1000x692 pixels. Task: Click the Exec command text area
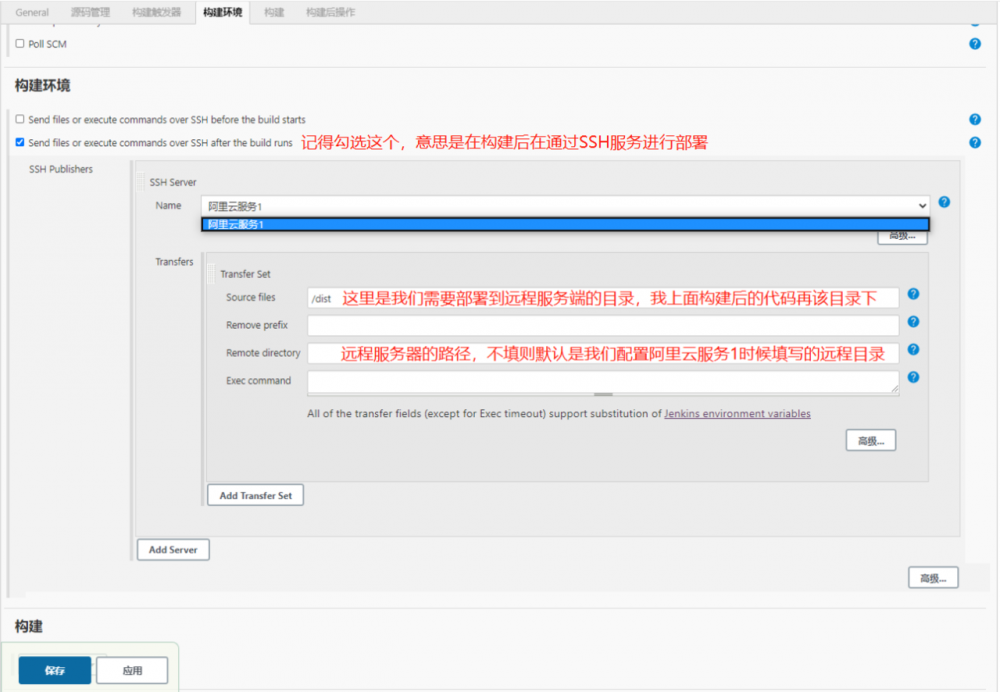click(x=603, y=381)
